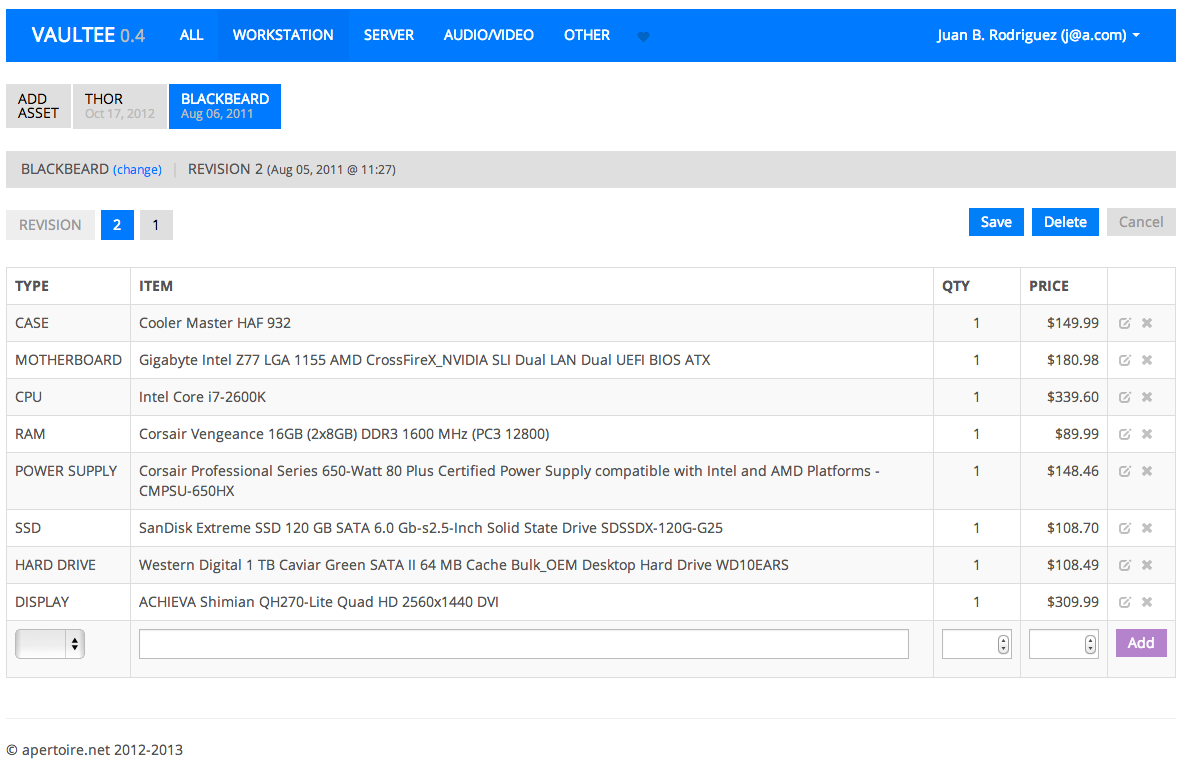This screenshot has height=780, width=1189.
Task: Open the type dropdown for new item
Action: [50, 644]
